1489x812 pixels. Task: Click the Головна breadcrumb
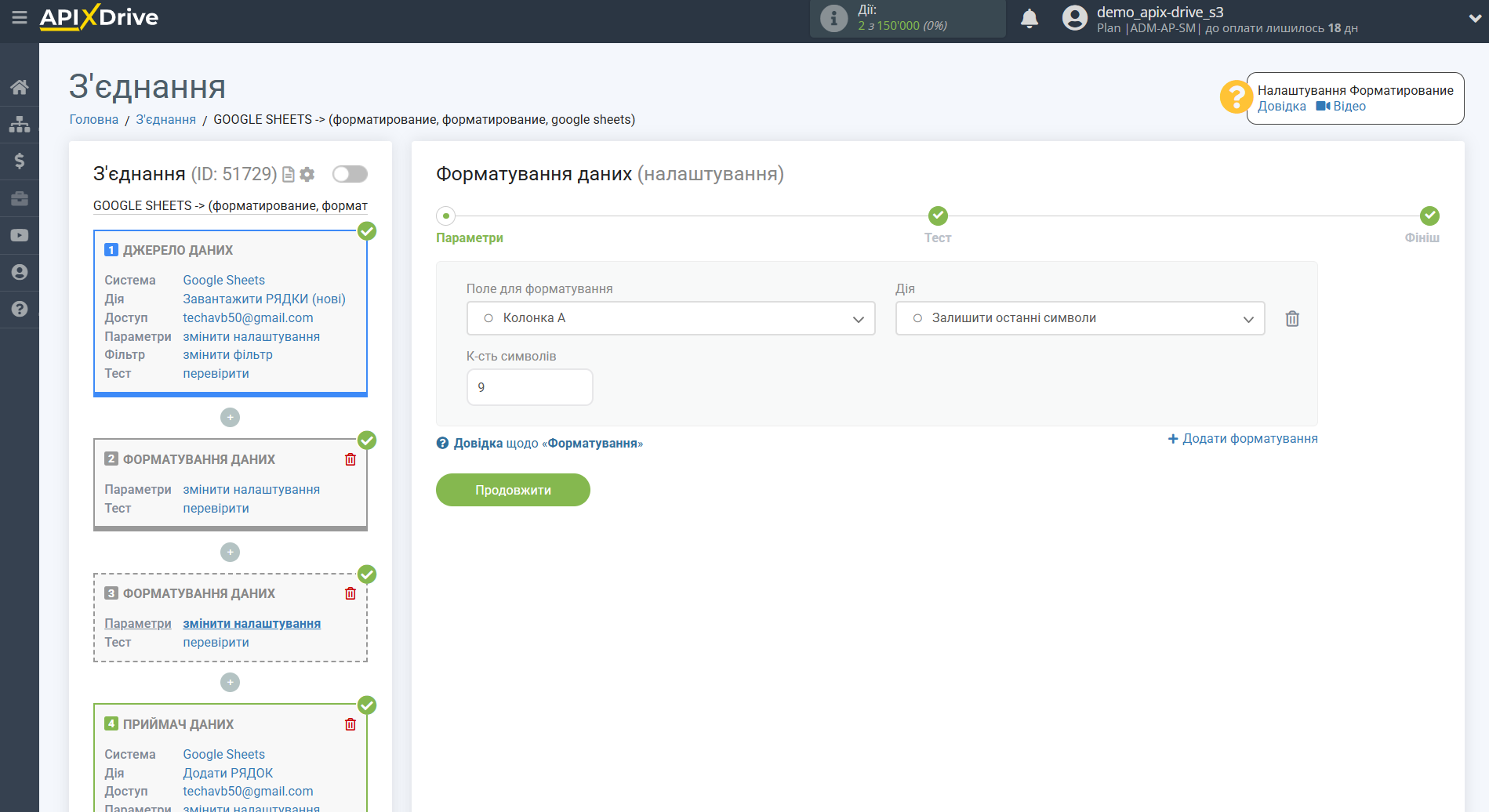click(x=94, y=120)
